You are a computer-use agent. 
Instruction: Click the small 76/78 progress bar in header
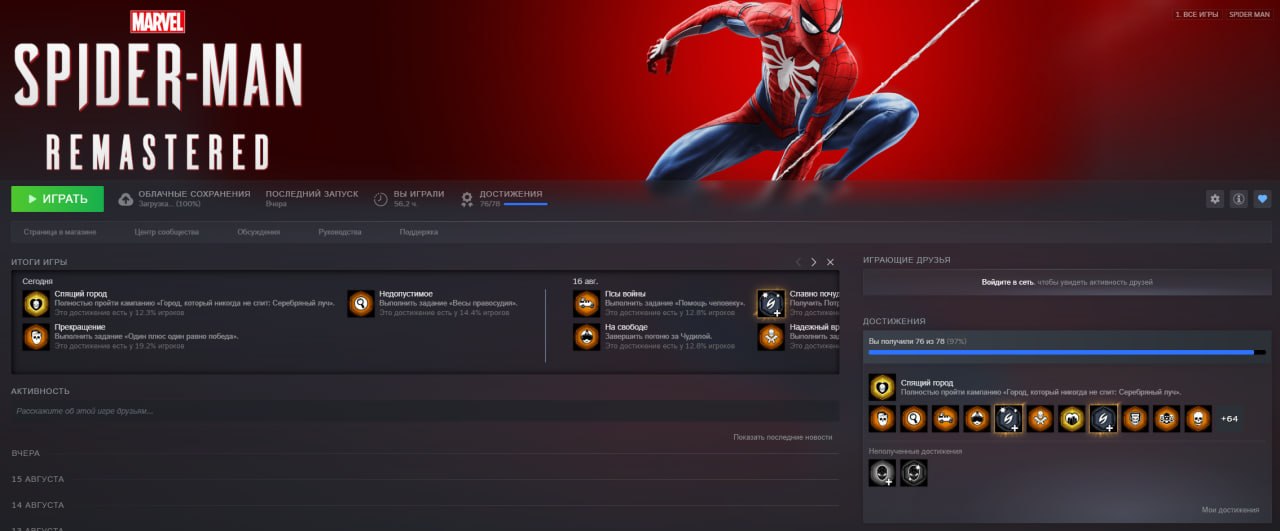525,204
